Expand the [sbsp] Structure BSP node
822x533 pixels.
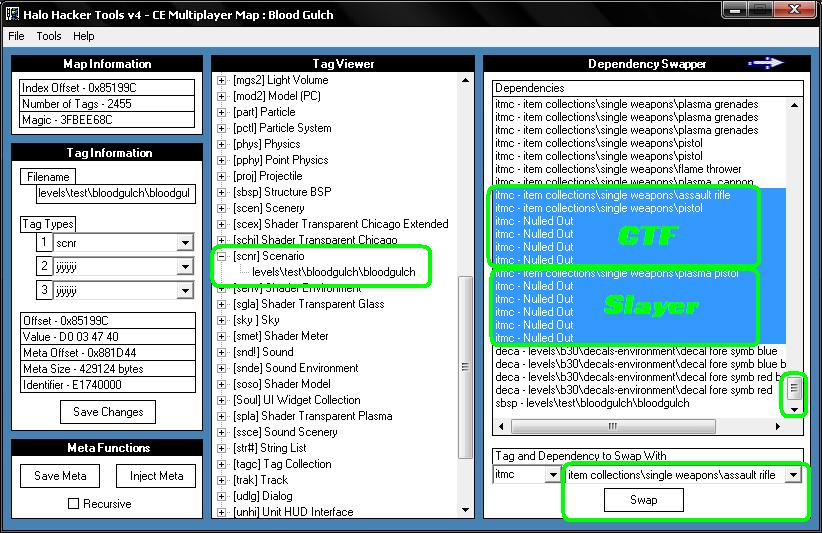(222, 192)
